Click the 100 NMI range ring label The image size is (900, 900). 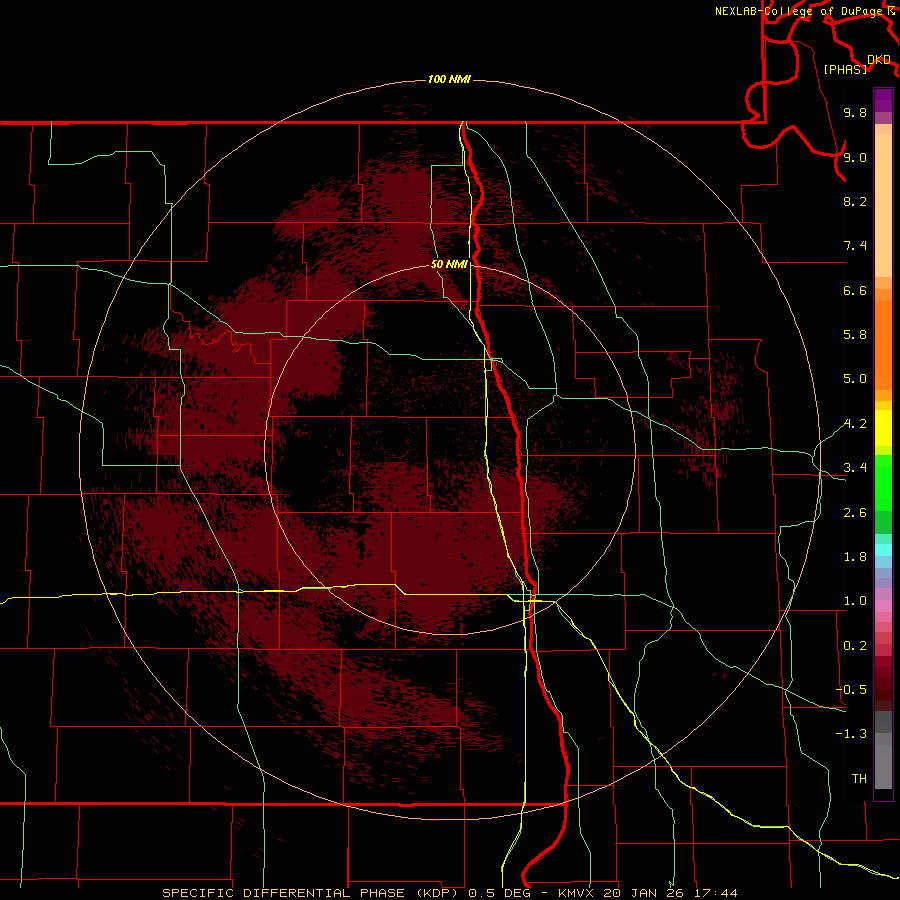pos(449,79)
